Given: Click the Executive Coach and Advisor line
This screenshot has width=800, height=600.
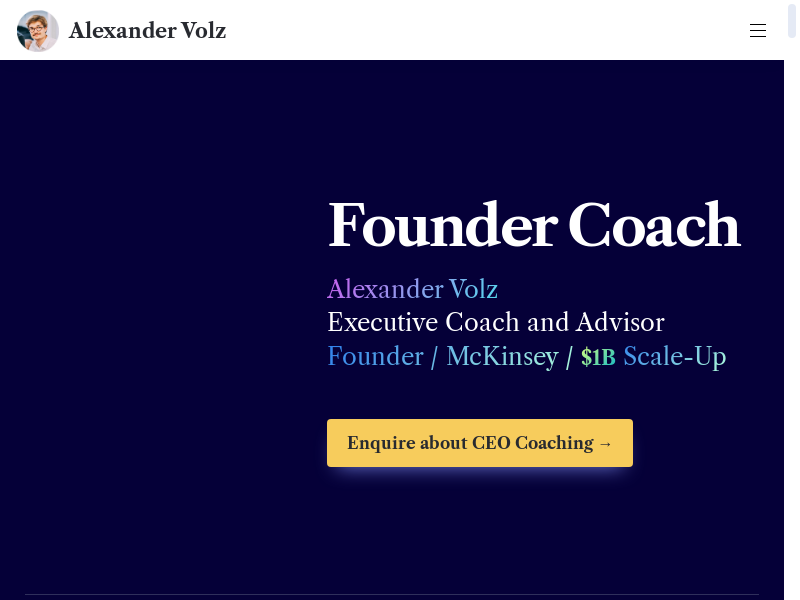Looking at the screenshot, I should pyautogui.click(x=495, y=323).
